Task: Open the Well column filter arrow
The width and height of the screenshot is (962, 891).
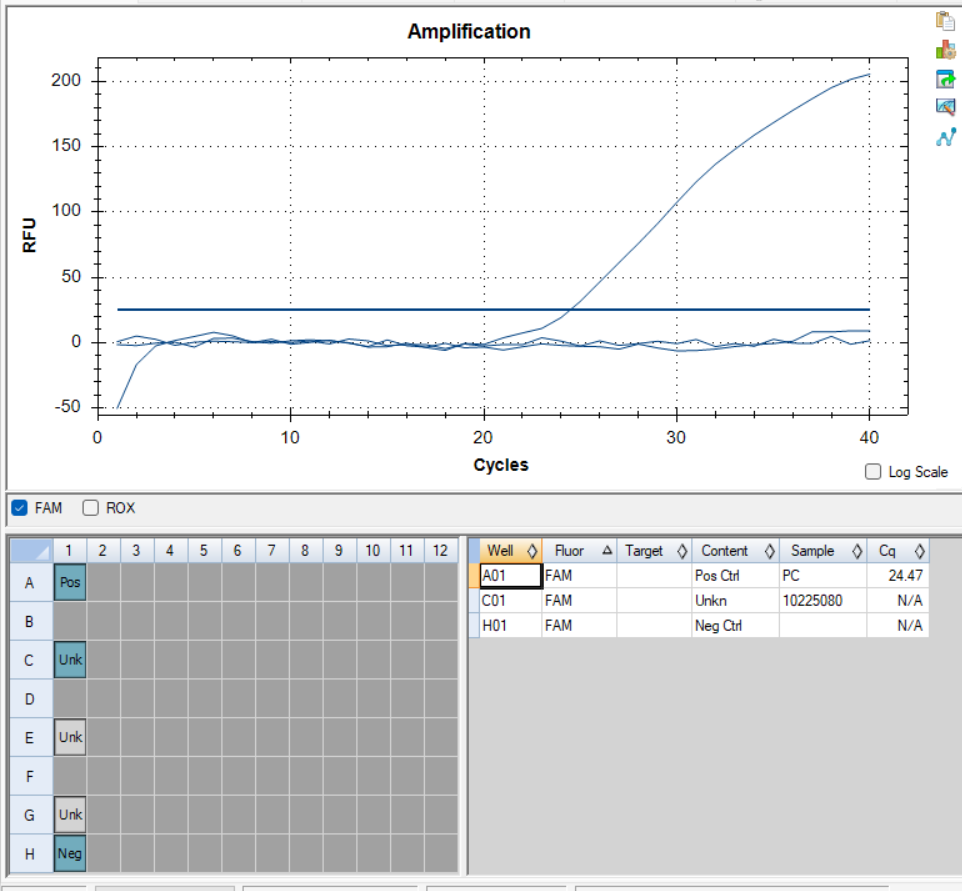Action: [531, 551]
